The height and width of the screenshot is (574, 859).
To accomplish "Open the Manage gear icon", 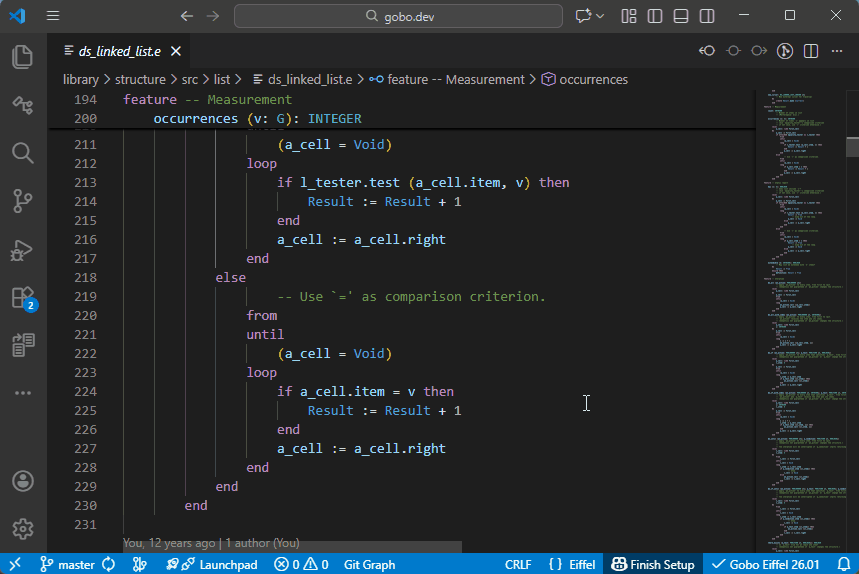I will pos(22,528).
